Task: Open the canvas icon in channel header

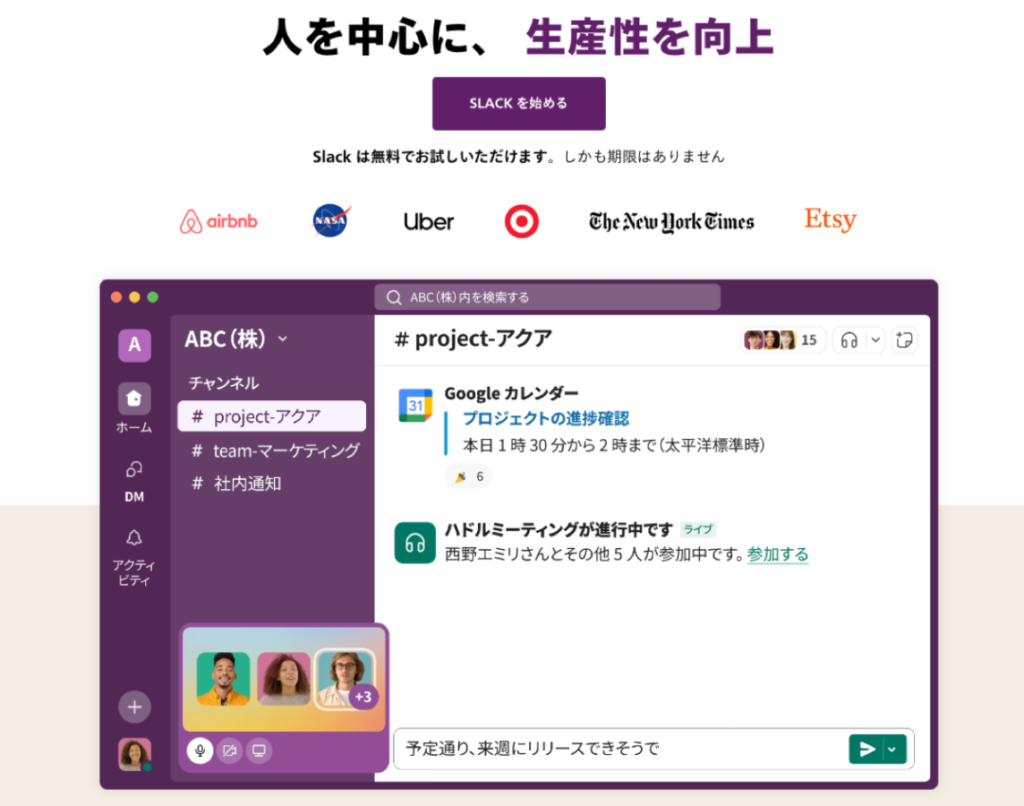Action: coord(904,340)
